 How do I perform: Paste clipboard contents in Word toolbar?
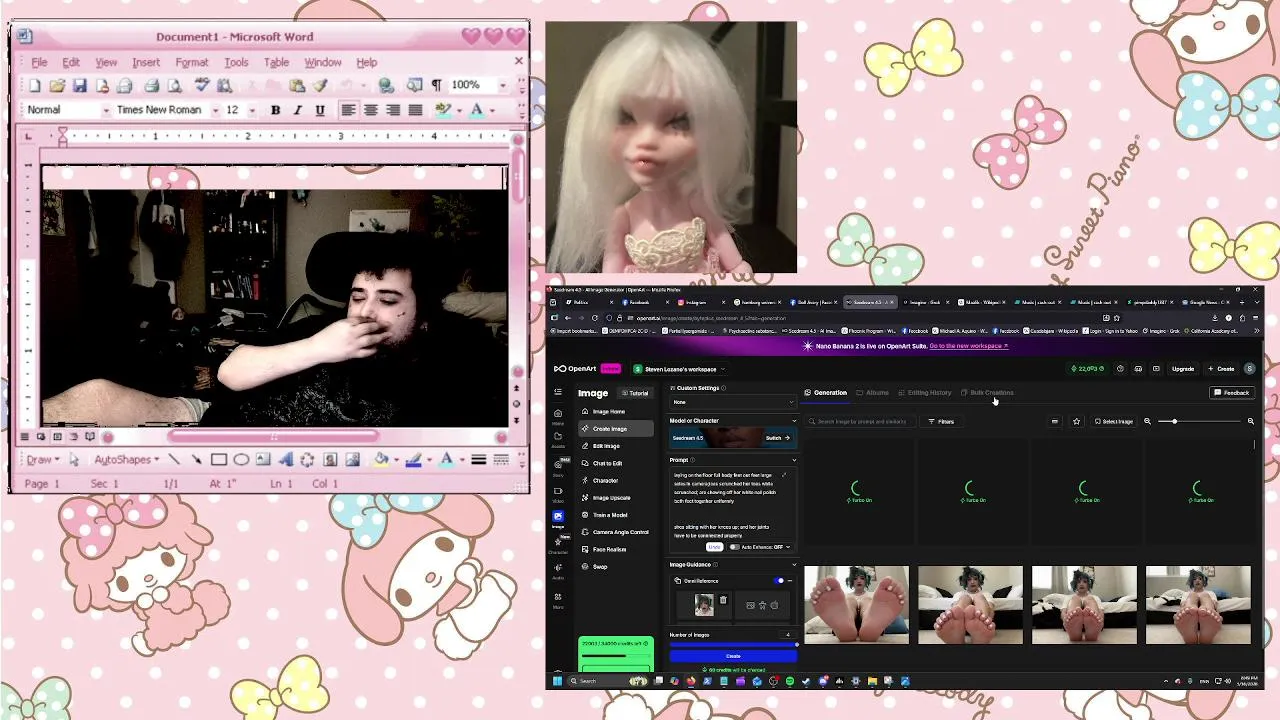297,85
